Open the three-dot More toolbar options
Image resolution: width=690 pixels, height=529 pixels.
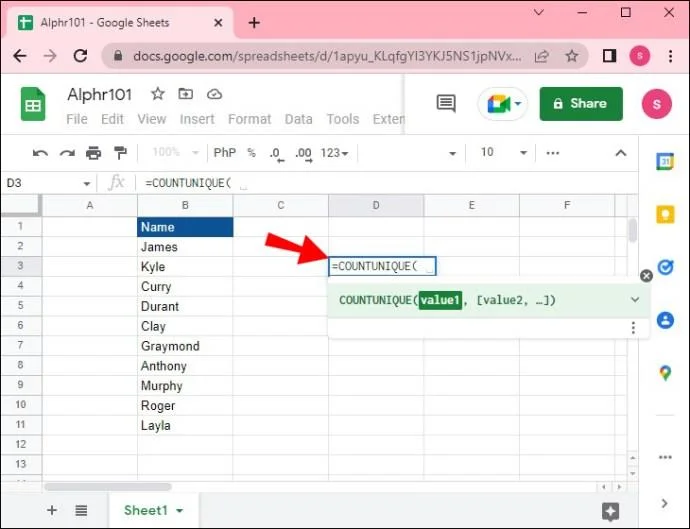click(552, 153)
